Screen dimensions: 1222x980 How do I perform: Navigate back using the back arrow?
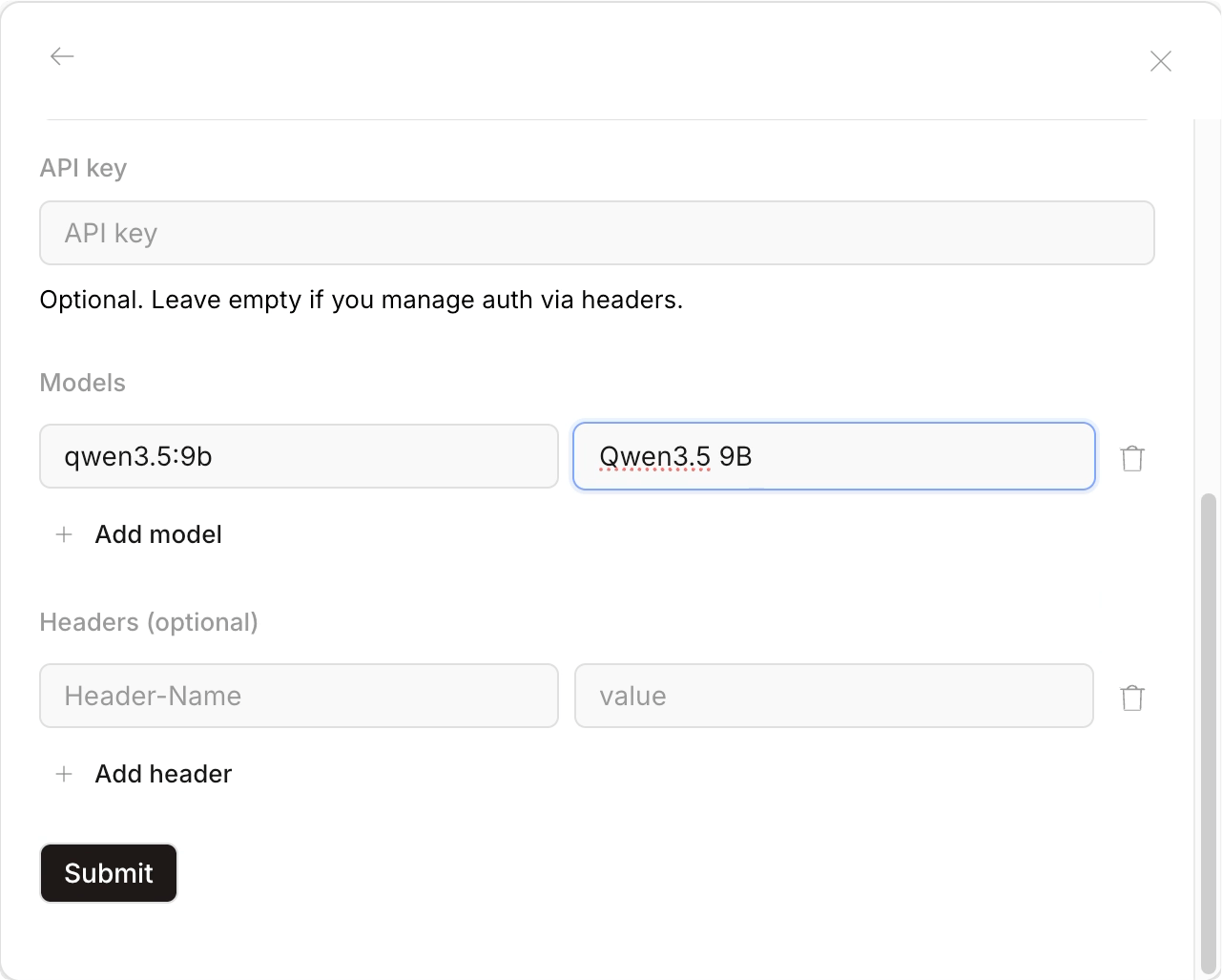click(62, 56)
